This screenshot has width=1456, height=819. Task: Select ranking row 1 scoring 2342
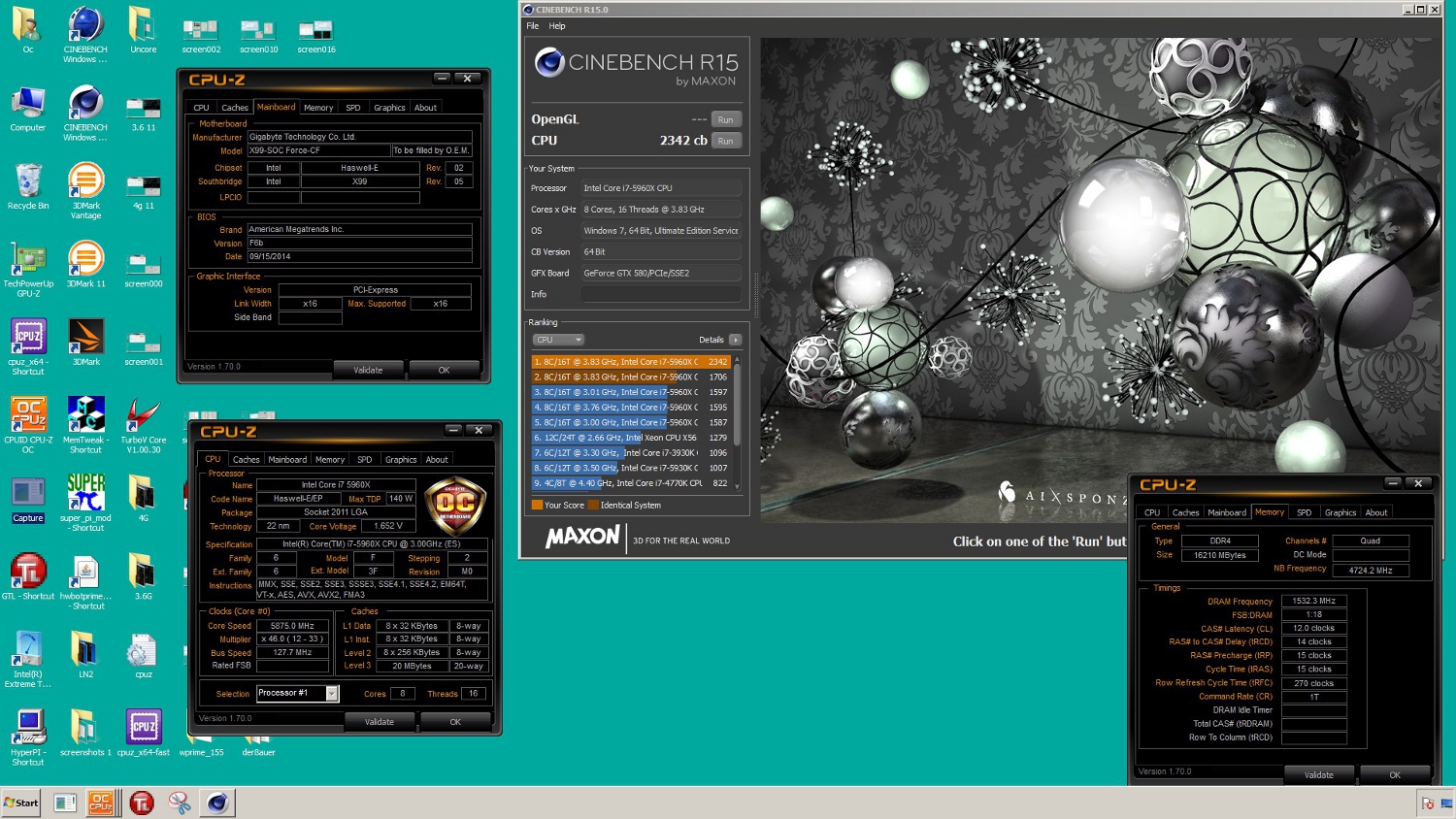[631, 362]
